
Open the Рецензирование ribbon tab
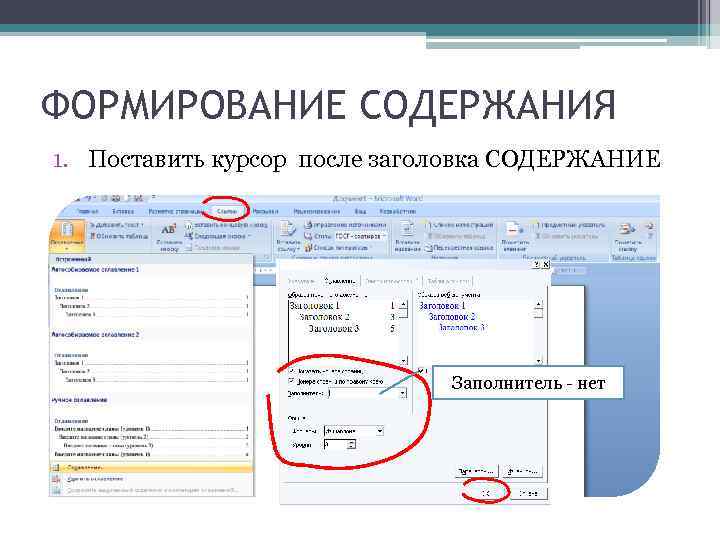pyautogui.click(x=316, y=211)
